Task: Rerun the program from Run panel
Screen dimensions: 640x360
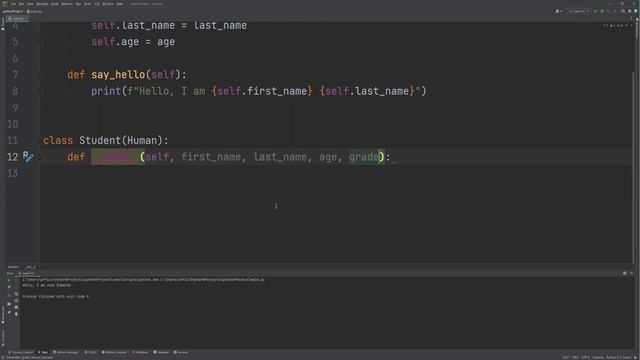Action: click(9, 280)
